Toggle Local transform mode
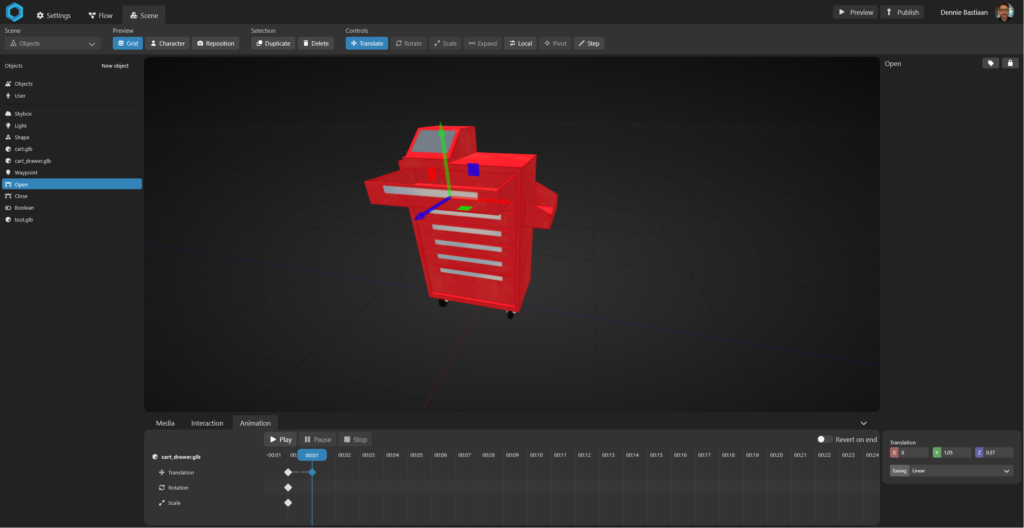Screen dimensions: 1024x528 [x=520, y=44]
